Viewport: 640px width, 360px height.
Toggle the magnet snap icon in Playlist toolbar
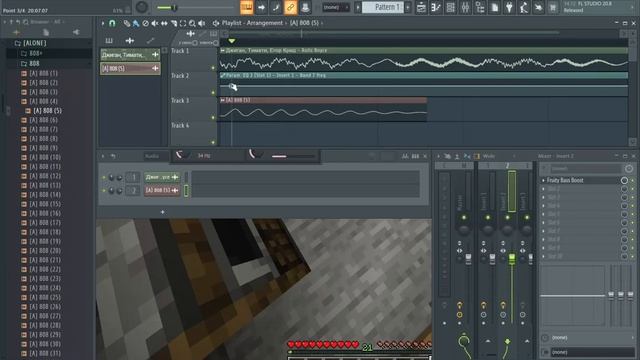(x=112, y=23)
